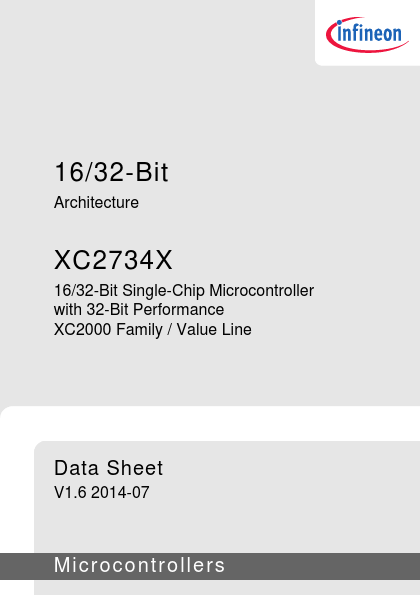Select the "XC2000 Family" text
The width and height of the screenshot is (420, 595).
tap(108, 330)
